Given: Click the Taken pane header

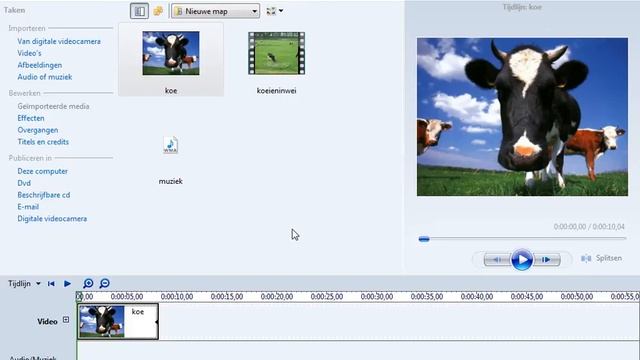Looking at the screenshot, I should [14, 10].
